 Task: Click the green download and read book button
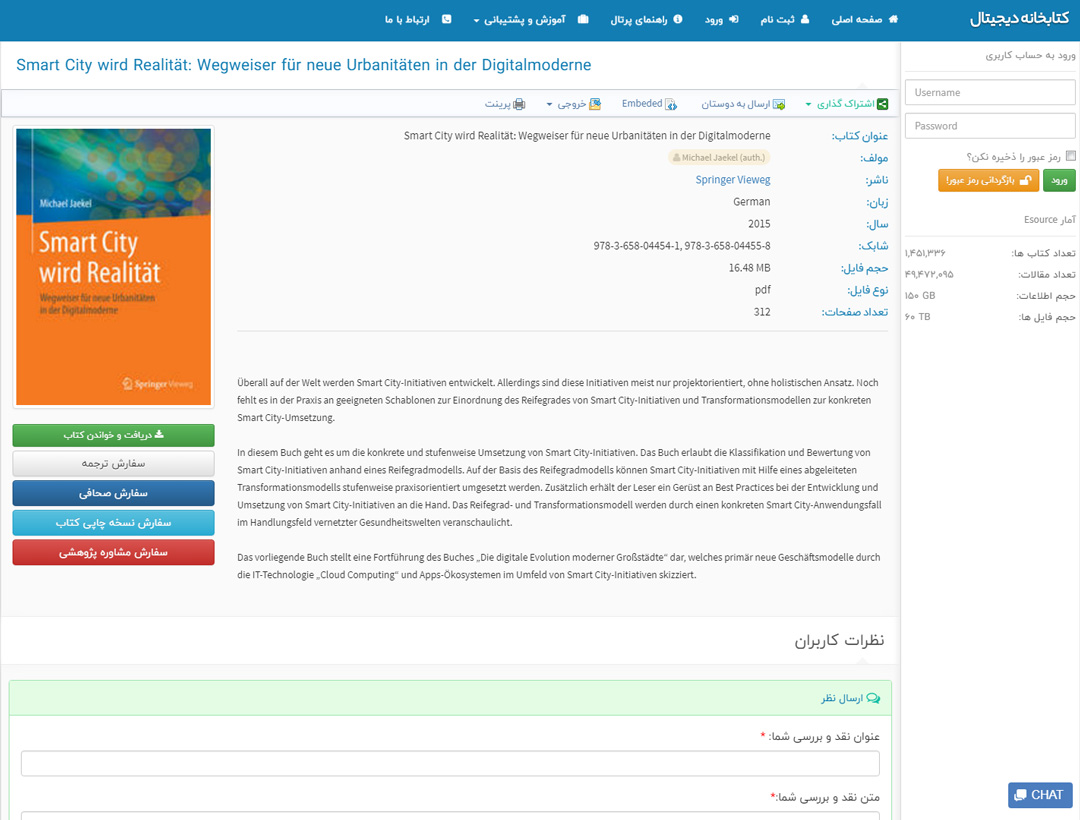(x=113, y=435)
